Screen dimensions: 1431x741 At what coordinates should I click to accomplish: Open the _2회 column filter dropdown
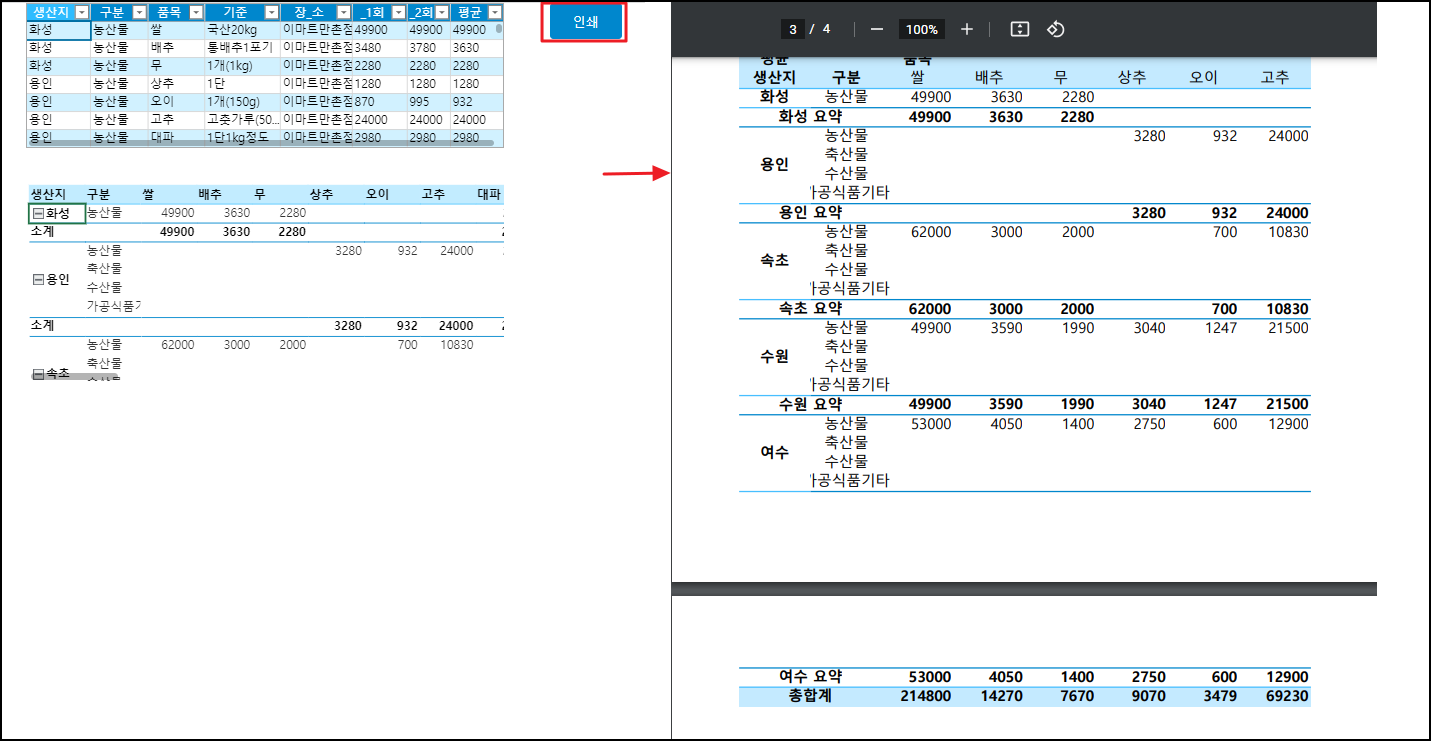(x=443, y=12)
